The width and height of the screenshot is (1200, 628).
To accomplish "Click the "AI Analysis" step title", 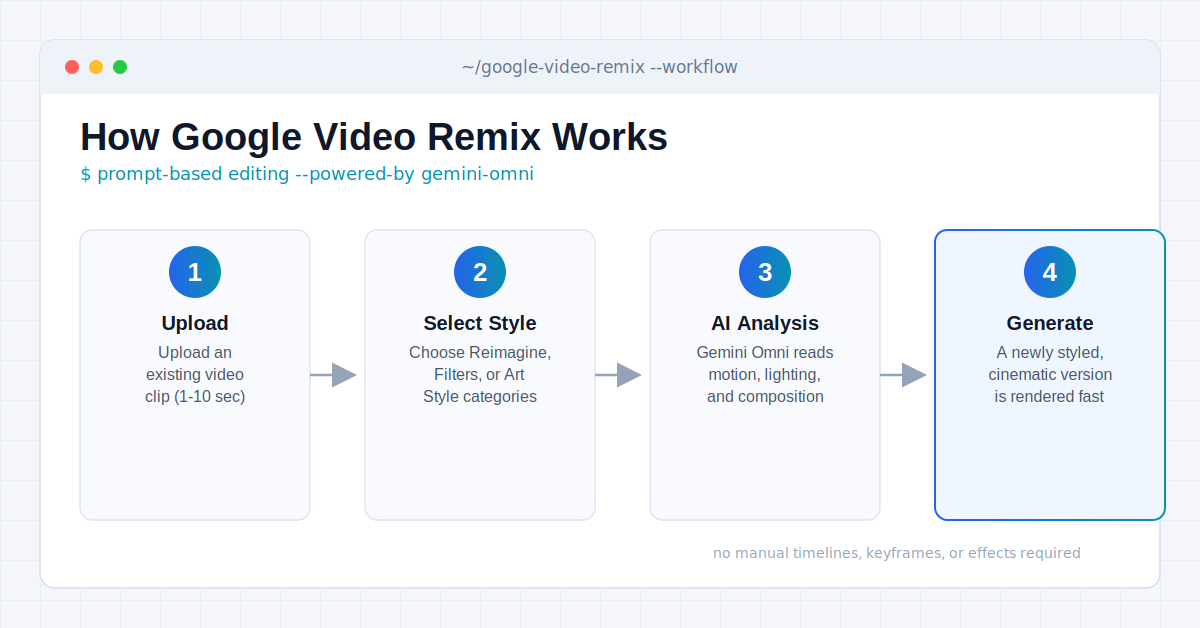I will (x=765, y=323).
